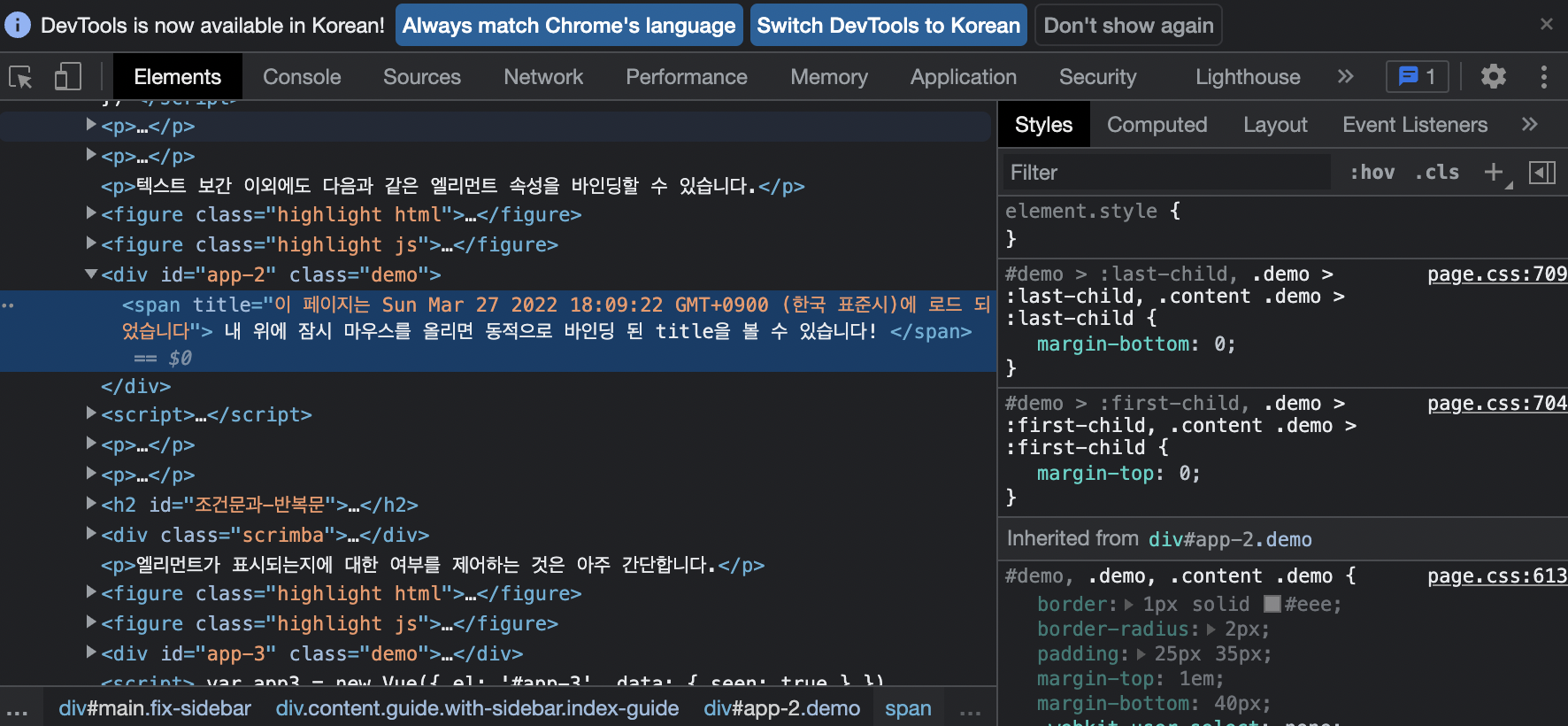Switch to the Computed styles tab
Viewport: 1568px width, 726px height.
(1157, 125)
